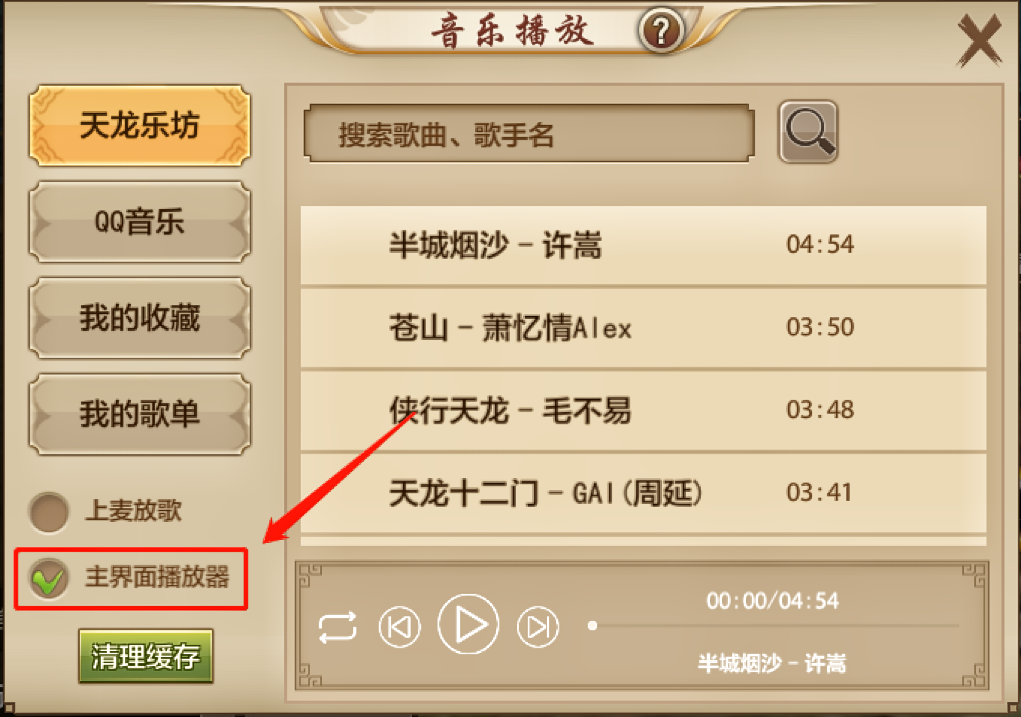Select the song 侠行天龙 - 毛不易
The width and height of the screenshot is (1021, 717).
point(643,410)
